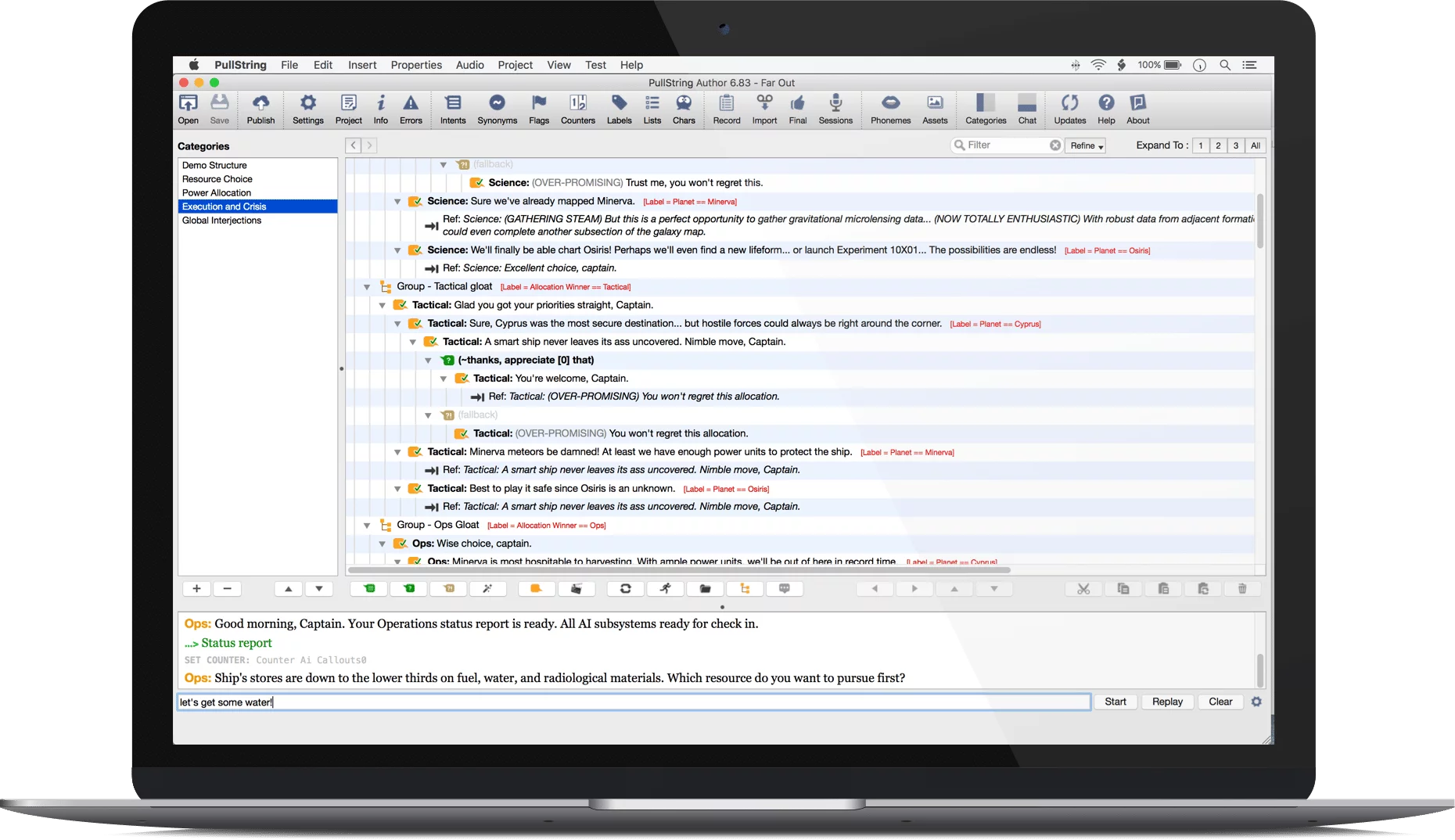Open the Chars characters icon
Screen dimensions: 1455x840
pos(684,109)
